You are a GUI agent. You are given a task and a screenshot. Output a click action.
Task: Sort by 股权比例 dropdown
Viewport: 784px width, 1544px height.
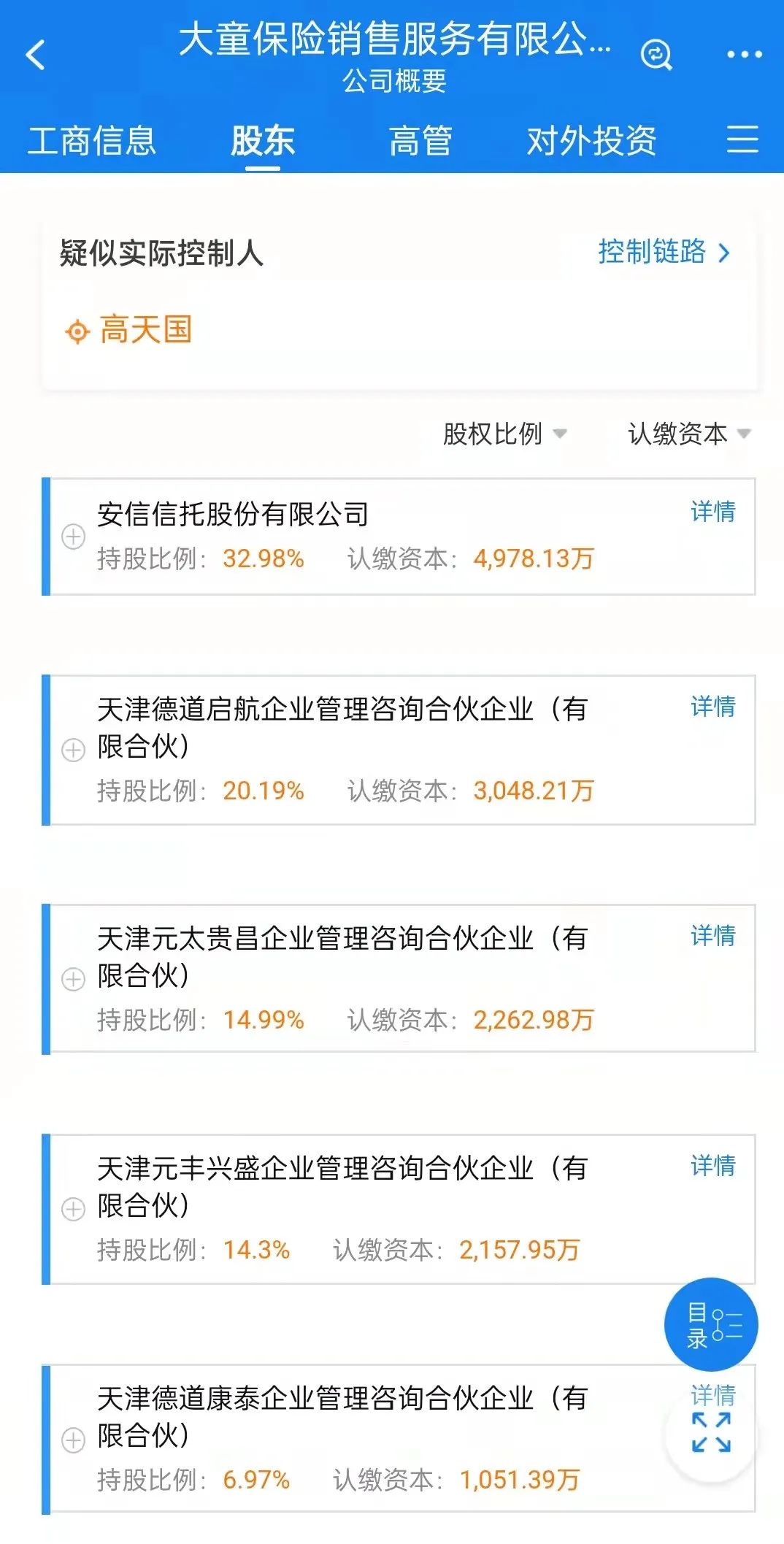pyautogui.click(x=504, y=434)
